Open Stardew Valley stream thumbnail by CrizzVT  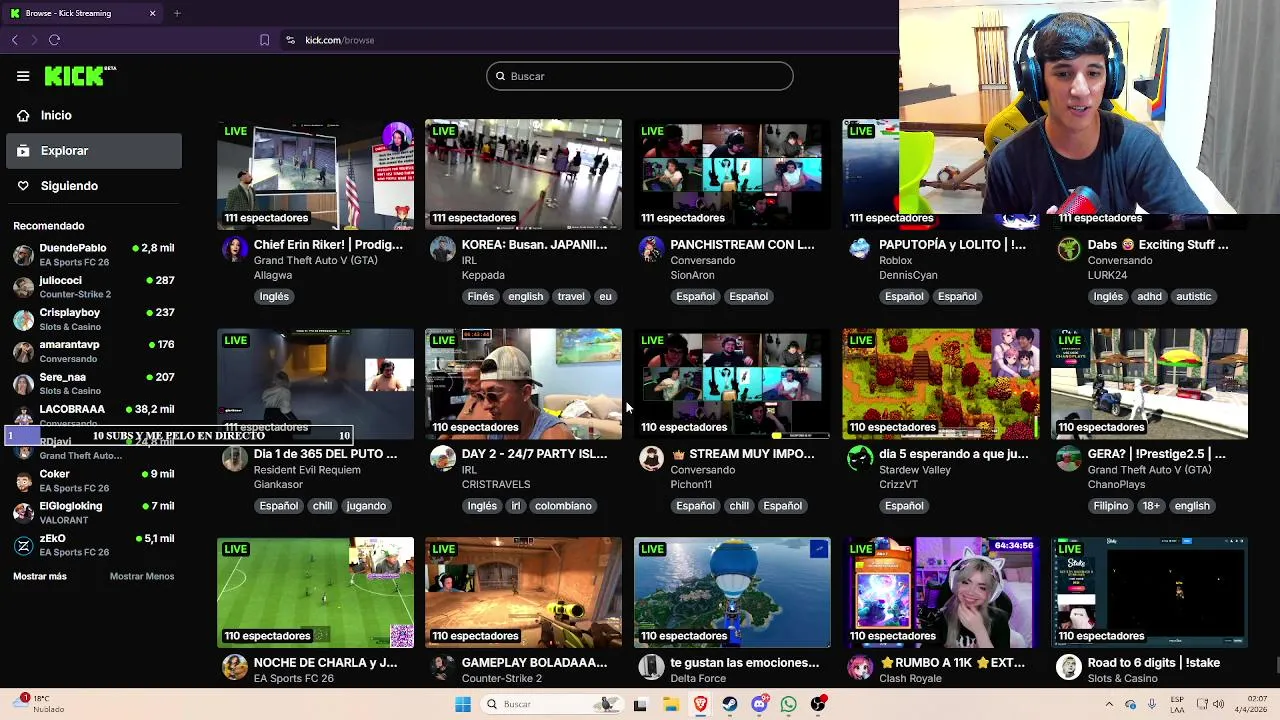coord(941,384)
